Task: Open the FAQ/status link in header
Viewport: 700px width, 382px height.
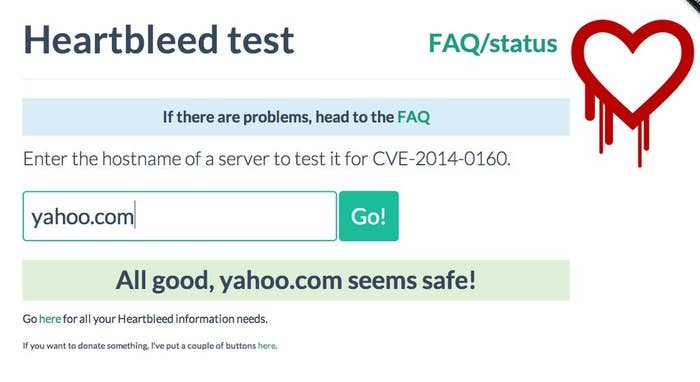Action: [493, 44]
